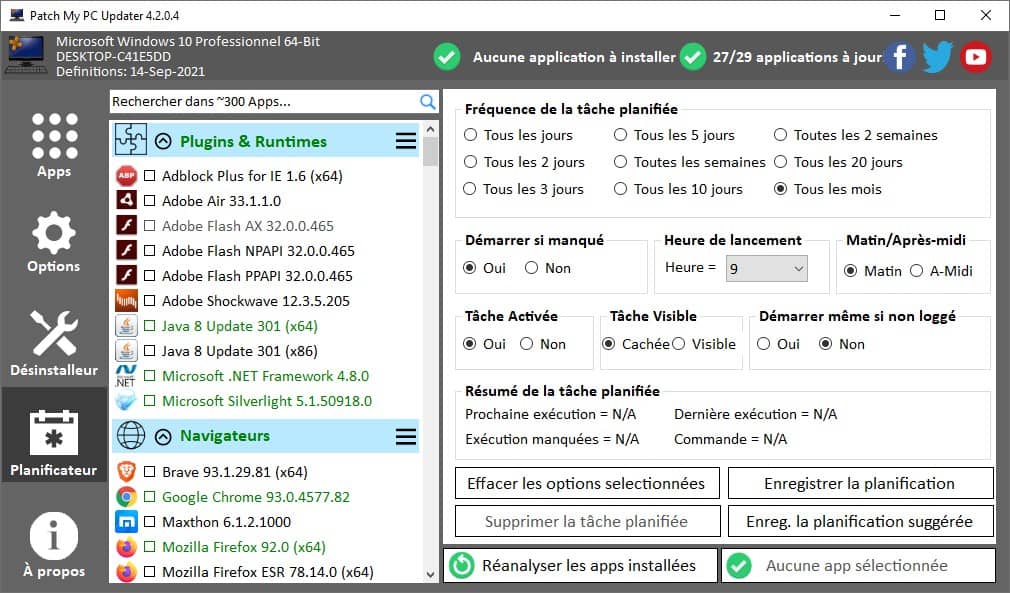The height and width of the screenshot is (593, 1010).
Task: Click the Adobe Shockwave icon
Action: click(126, 301)
